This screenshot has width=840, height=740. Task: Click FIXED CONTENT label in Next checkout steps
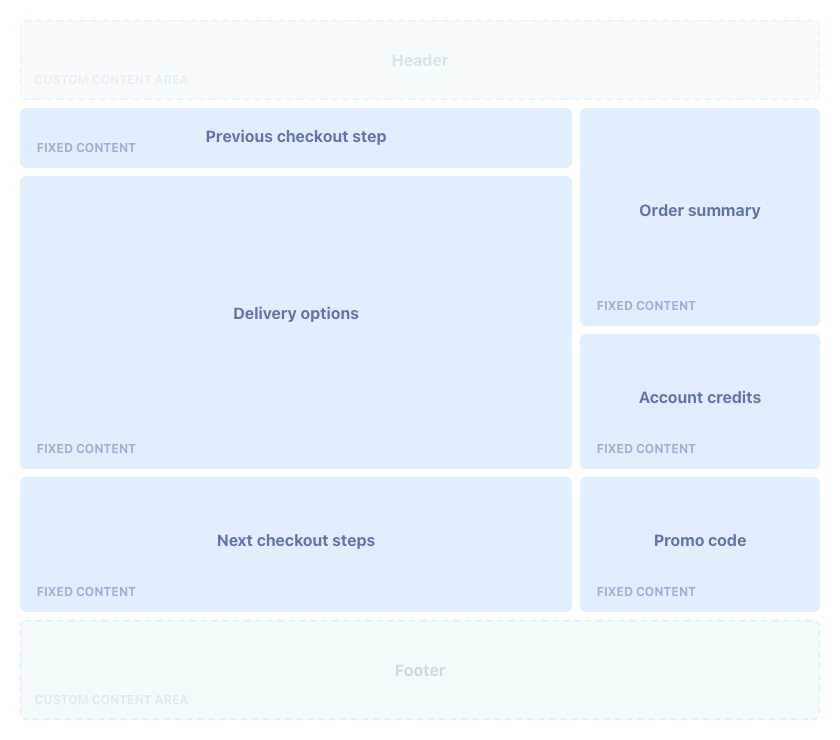pos(86,592)
